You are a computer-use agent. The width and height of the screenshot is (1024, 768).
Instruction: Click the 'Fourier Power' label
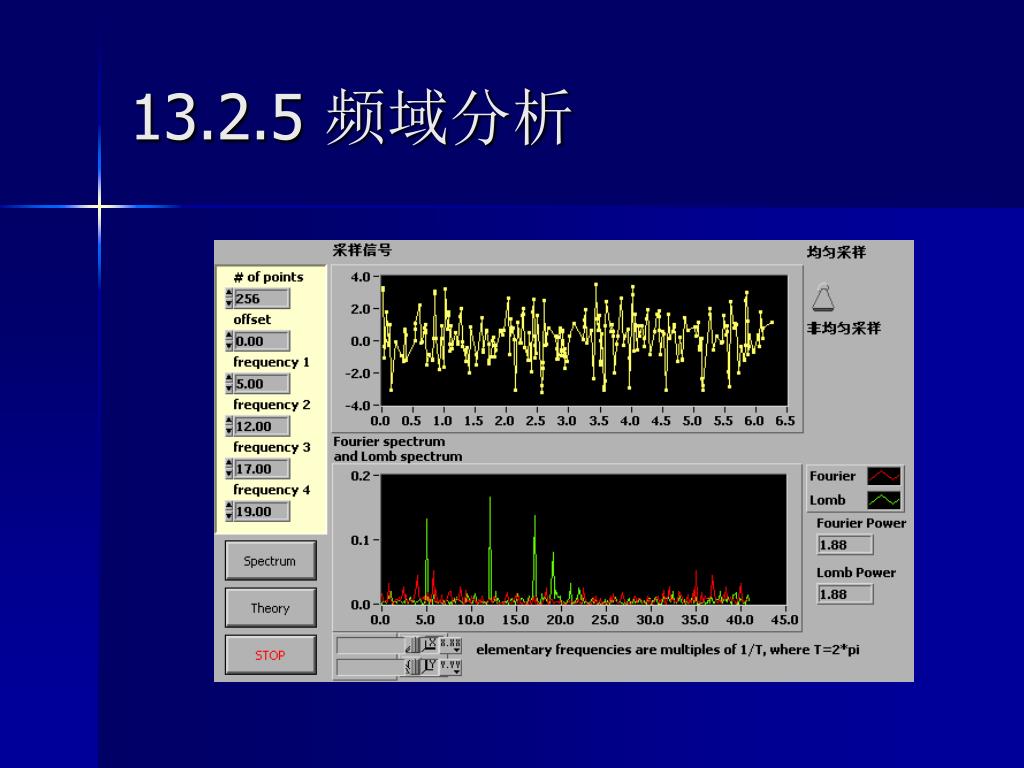[861, 523]
